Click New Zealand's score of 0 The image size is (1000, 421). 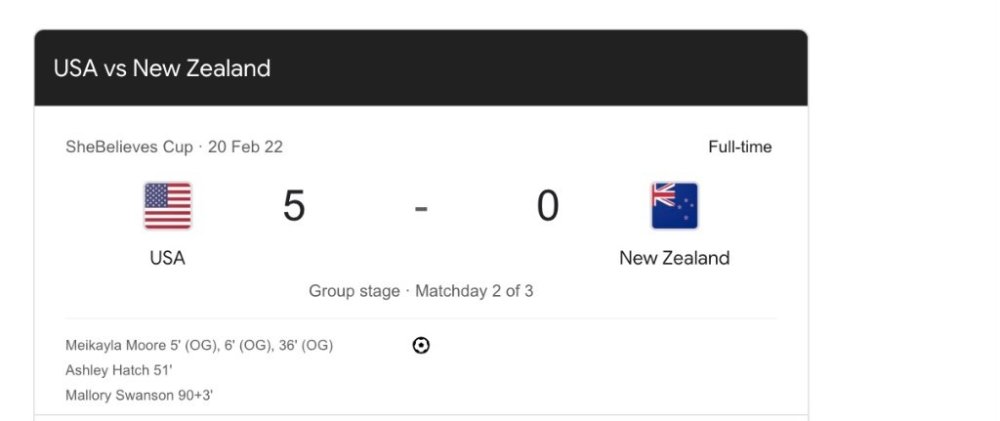click(x=547, y=206)
